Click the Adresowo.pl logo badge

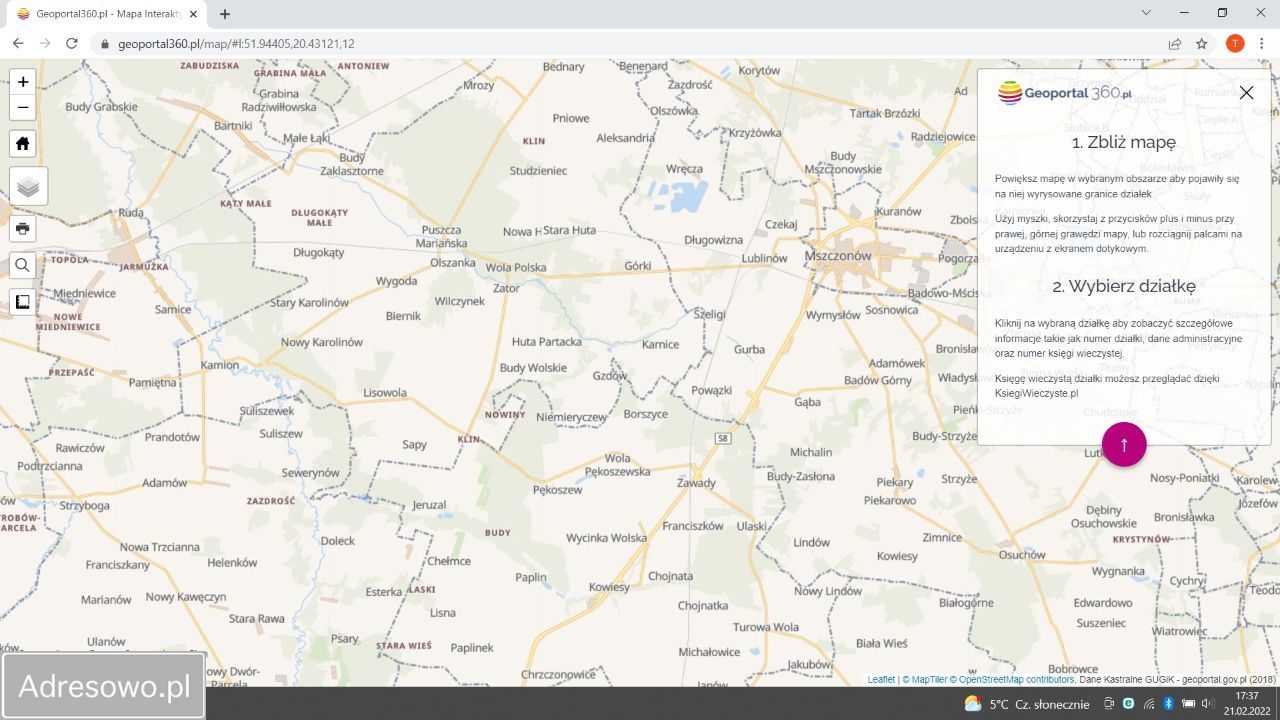click(x=103, y=686)
